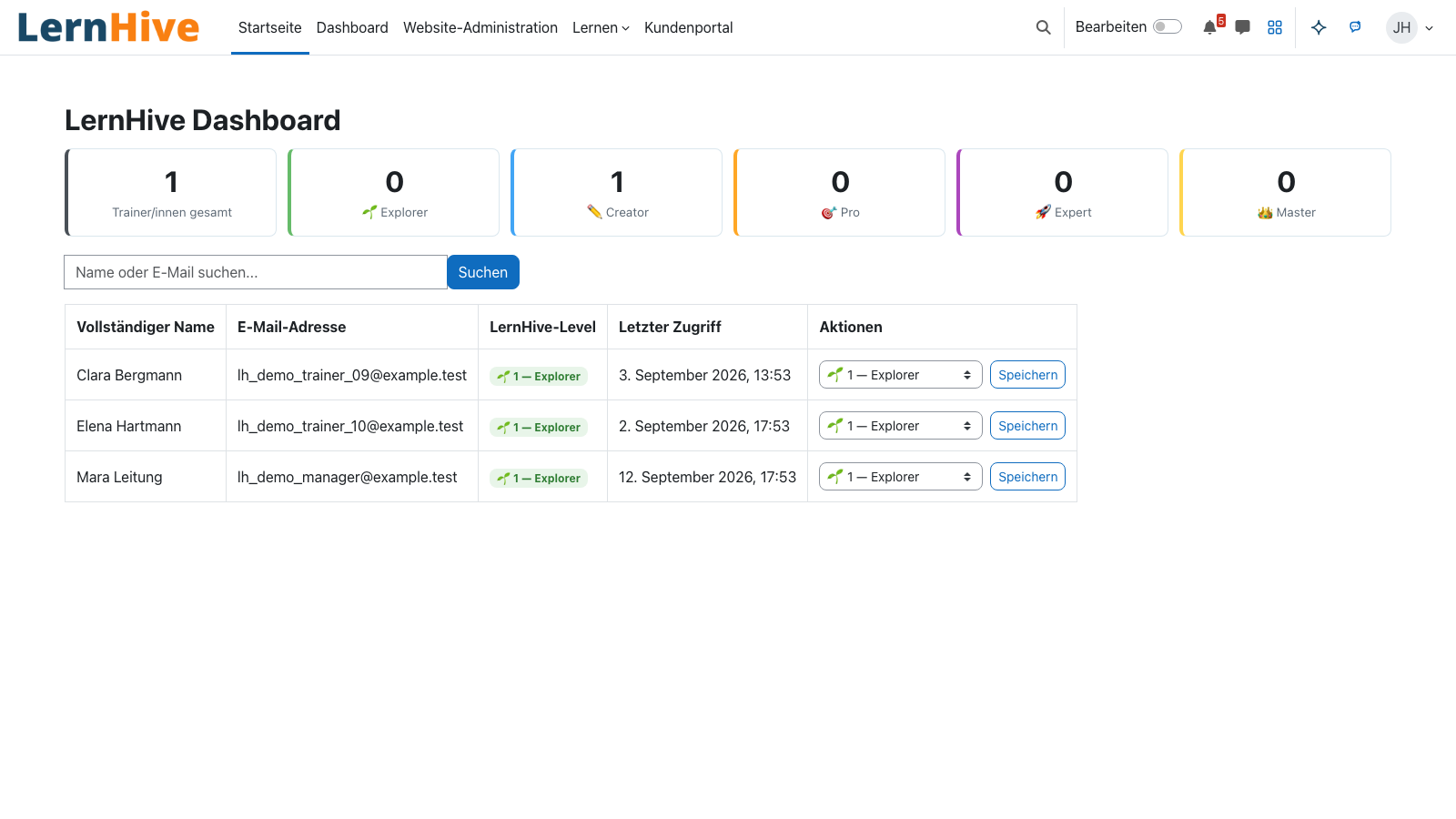This screenshot has width=1456, height=819.
Task: Click the JH user avatar
Action: pos(1401,27)
